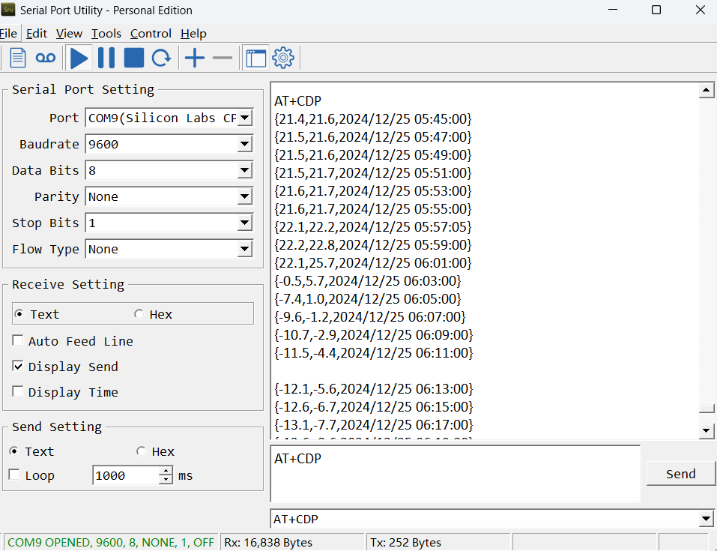Enable the Loop checkbox

pyautogui.click(x=14, y=475)
